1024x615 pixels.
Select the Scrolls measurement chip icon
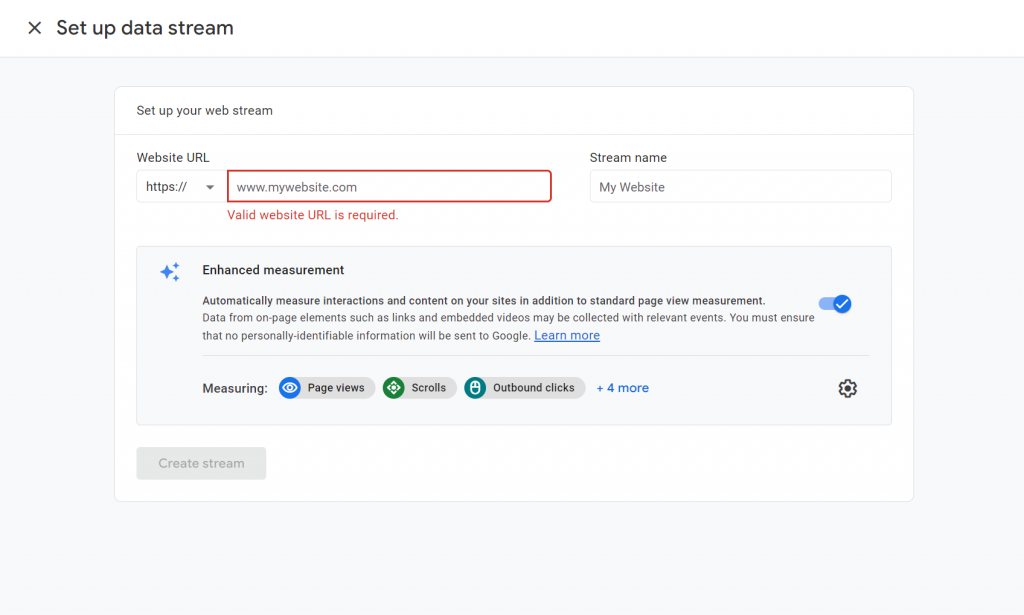(x=395, y=387)
